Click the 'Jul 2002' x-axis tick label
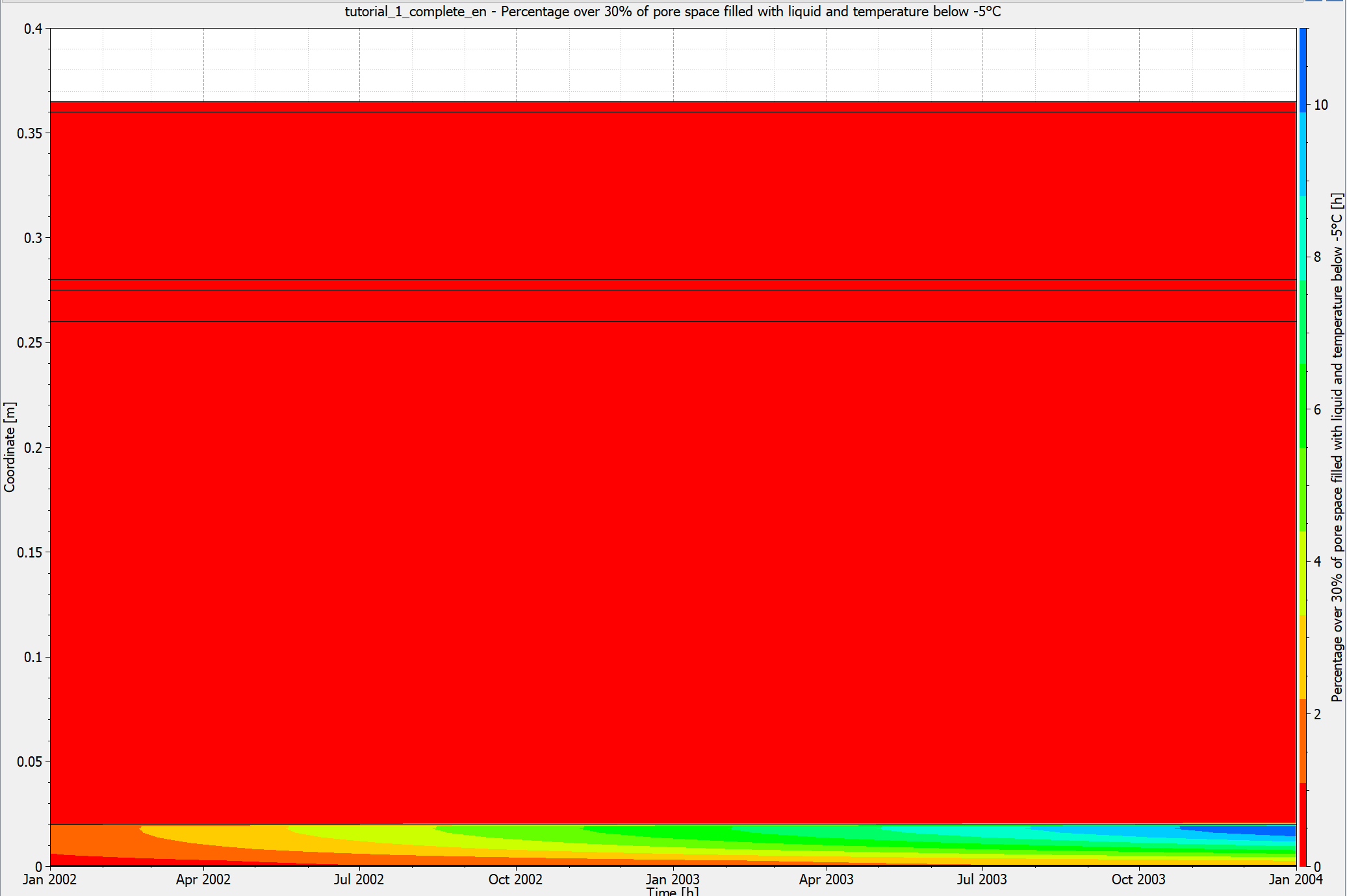The width and height of the screenshot is (1347, 896). [x=359, y=879]
